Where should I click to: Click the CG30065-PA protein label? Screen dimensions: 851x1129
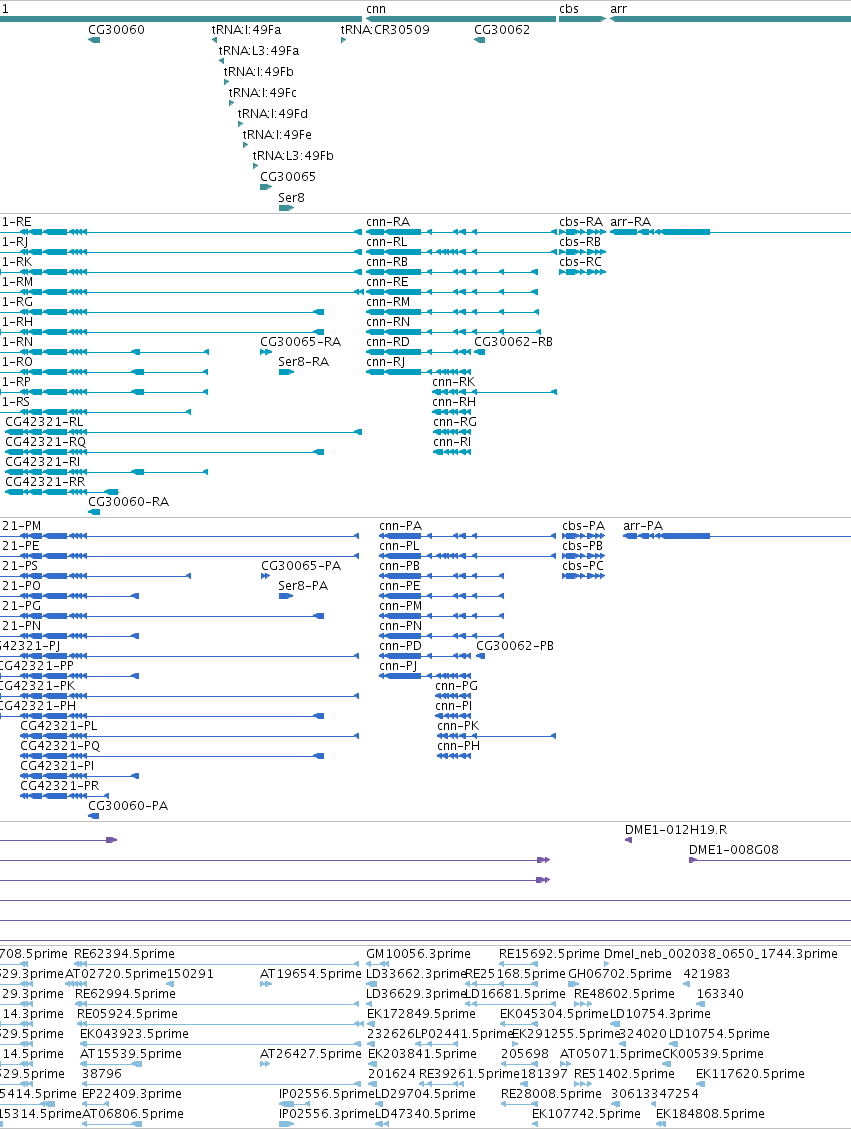(x=301, y=566)
